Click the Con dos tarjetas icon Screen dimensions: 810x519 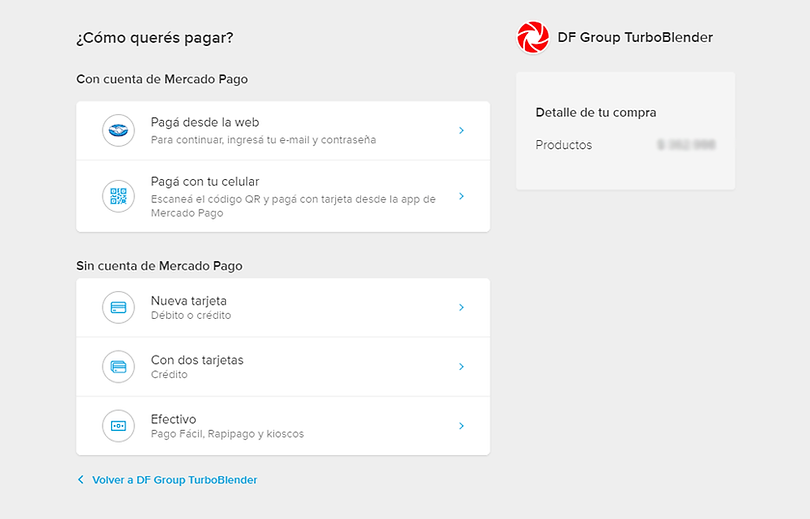click(118, 367)
